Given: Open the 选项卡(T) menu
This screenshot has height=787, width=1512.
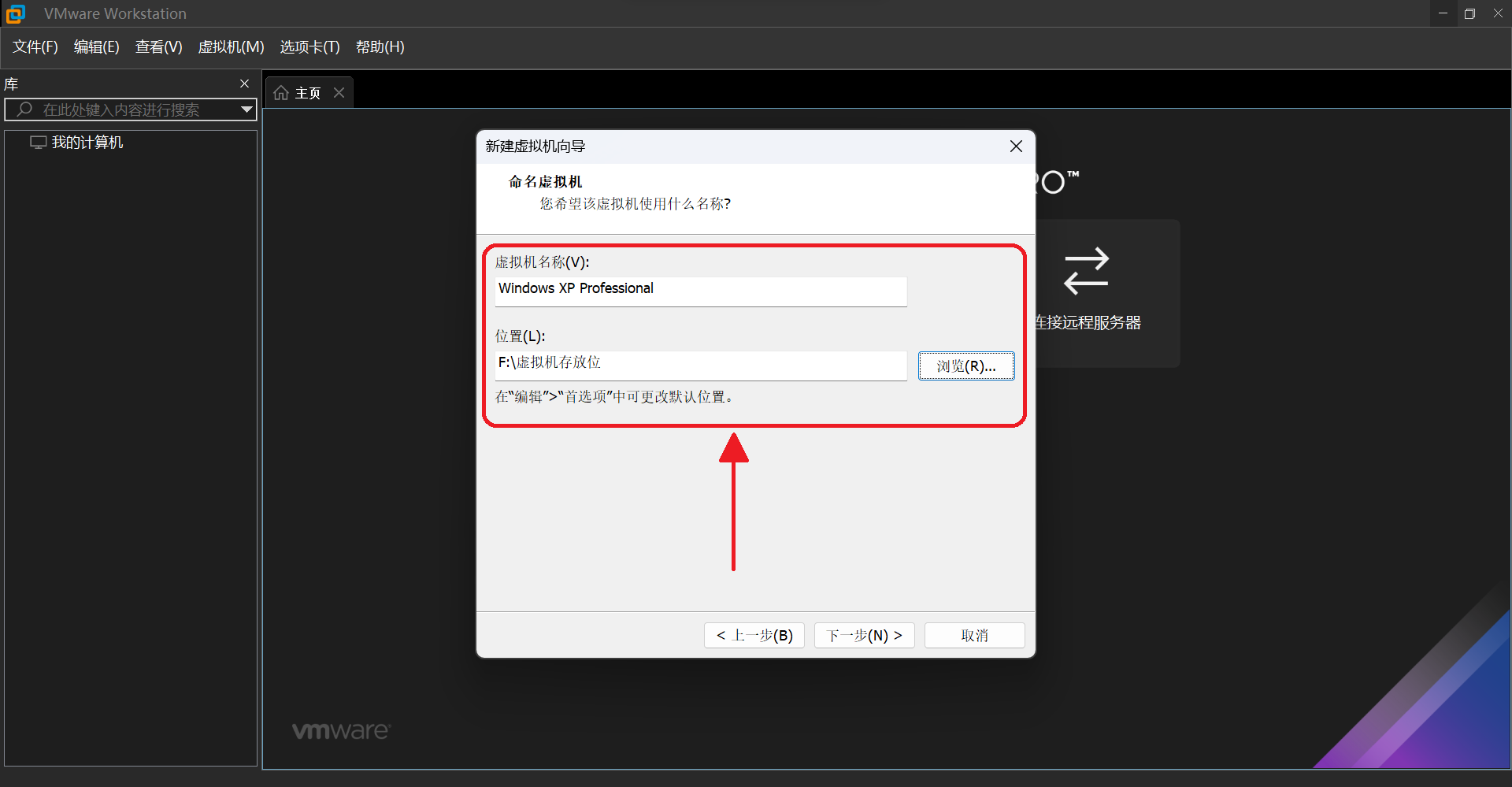Looking at the screenshot, I should [310, 47].
